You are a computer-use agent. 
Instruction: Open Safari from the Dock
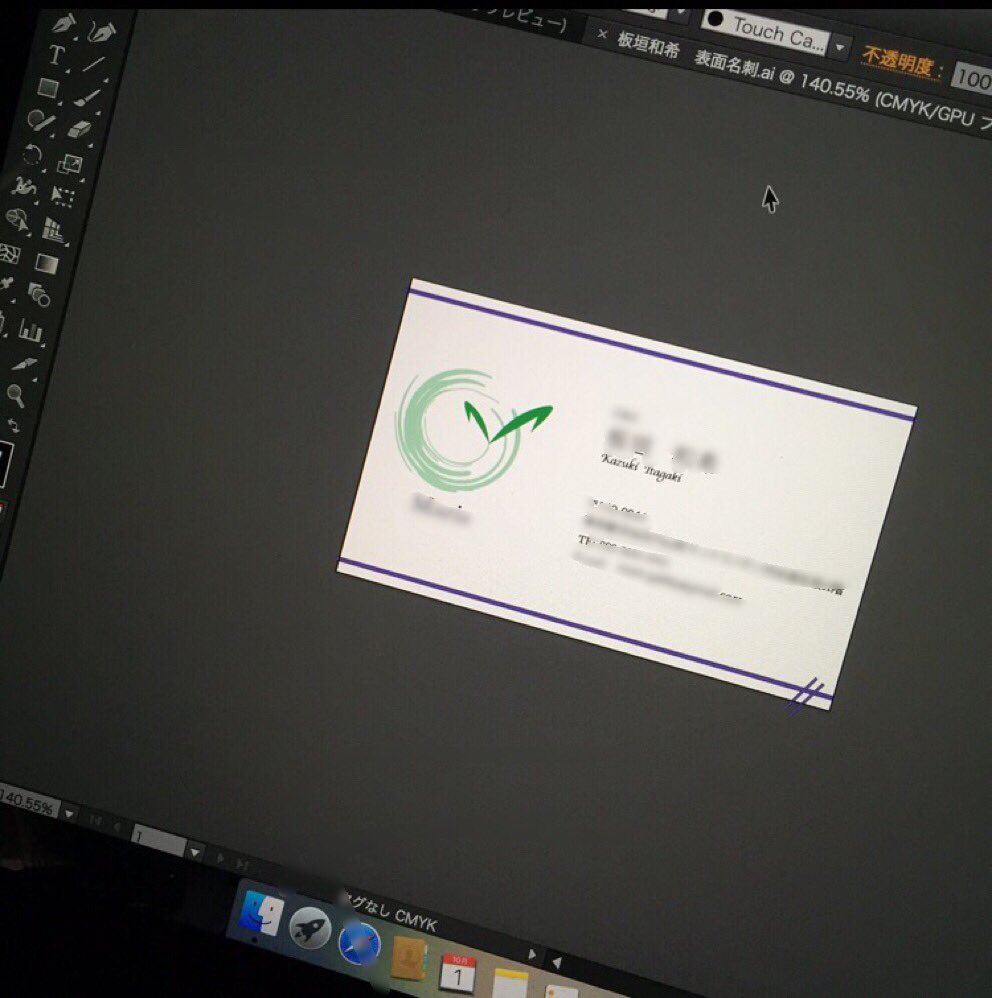360,944
